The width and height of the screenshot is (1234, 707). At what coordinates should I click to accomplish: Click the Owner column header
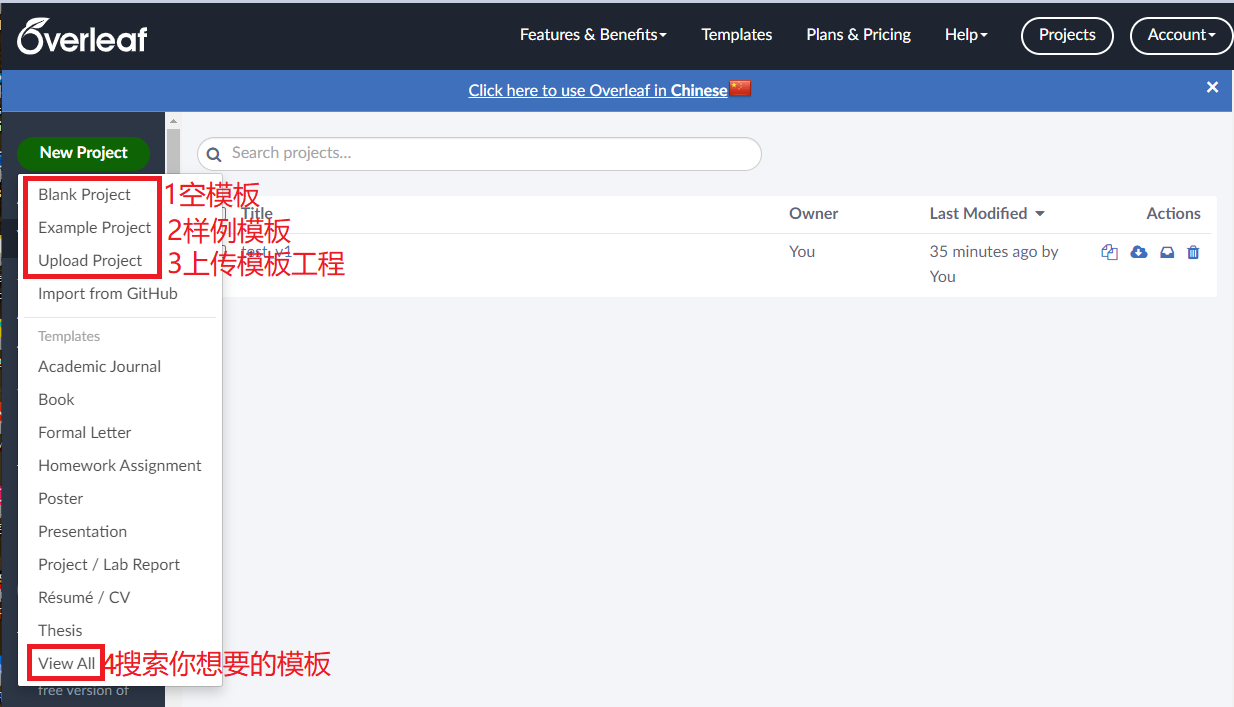[x=813, y=213]
